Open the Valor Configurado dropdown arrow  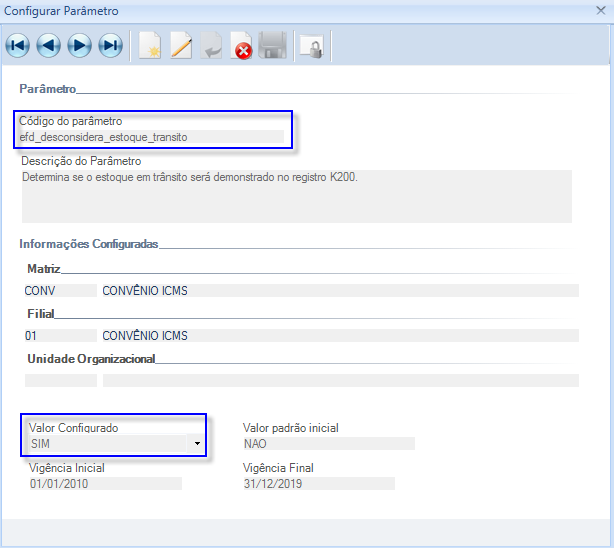click(197, 443)
